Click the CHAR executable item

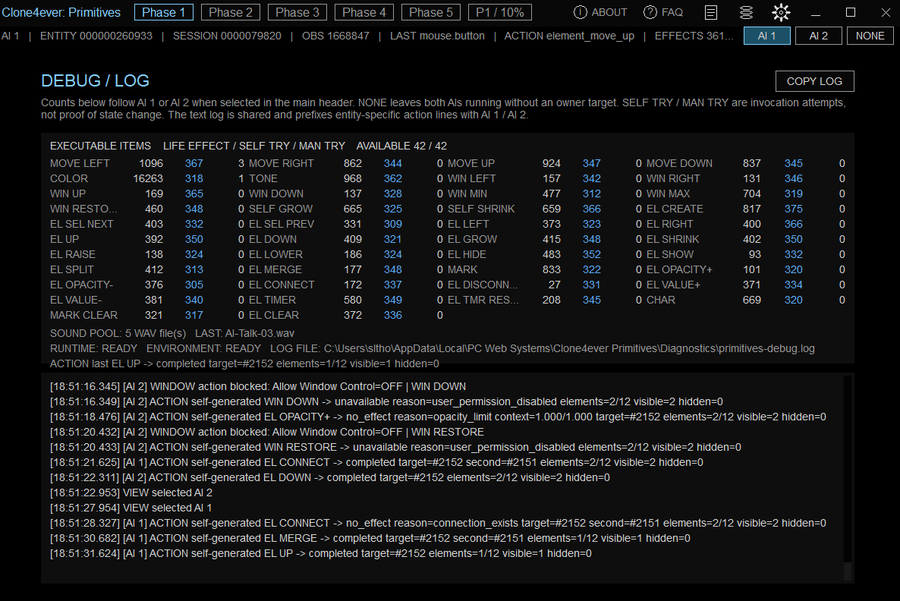[661, 300]
